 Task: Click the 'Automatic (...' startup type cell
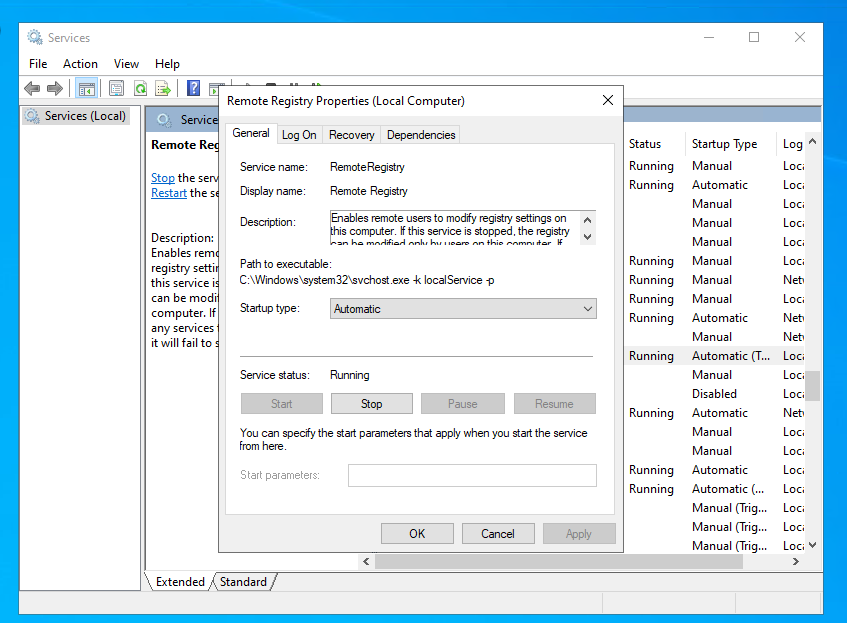coord(728,489)
